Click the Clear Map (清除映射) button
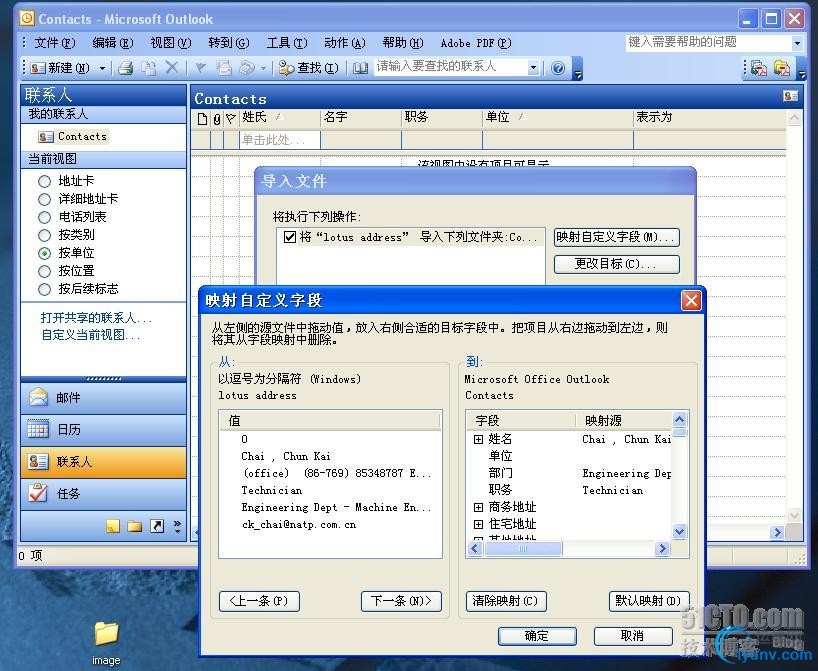 click(506, 601)
